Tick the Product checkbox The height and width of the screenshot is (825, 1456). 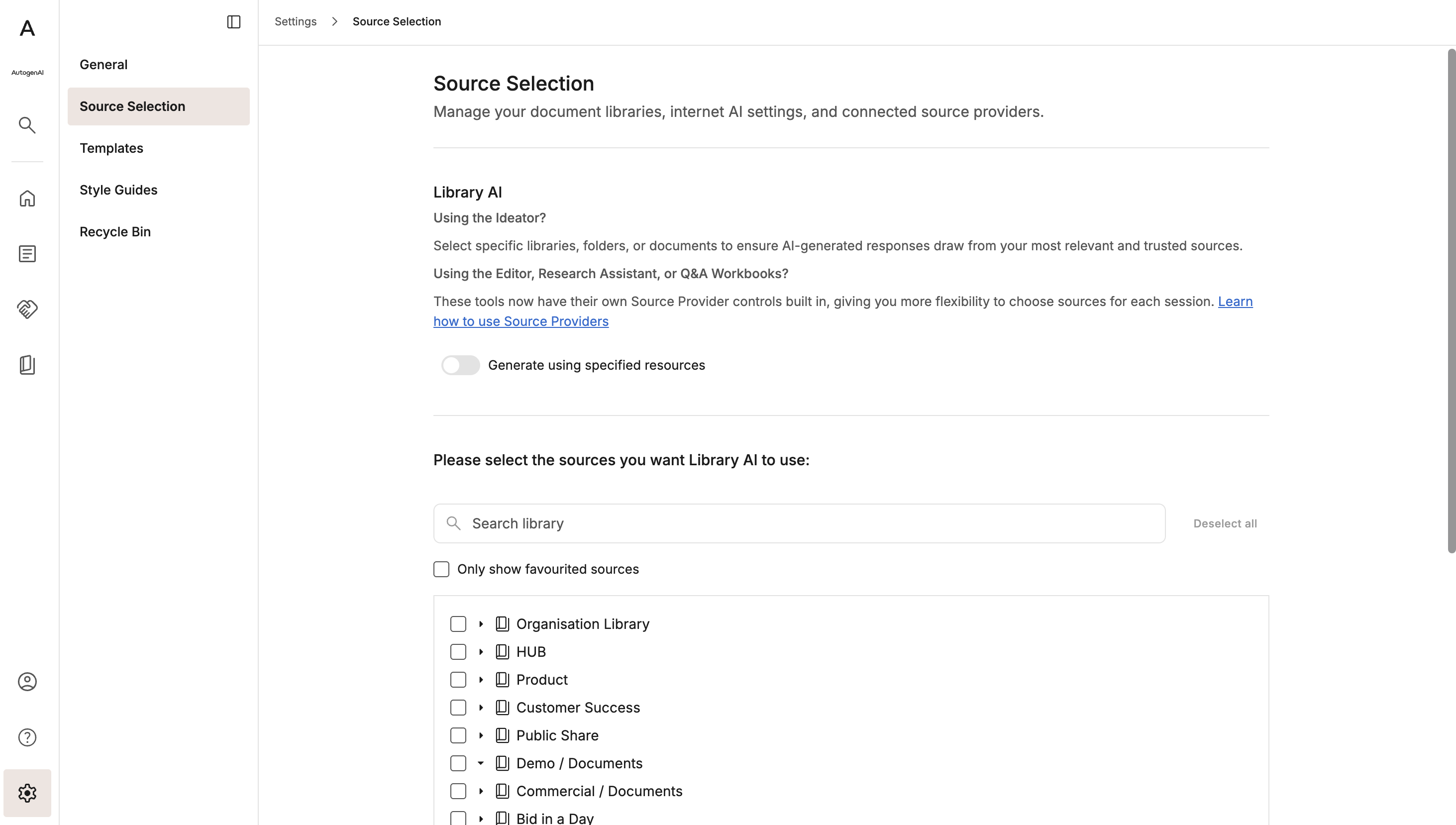point(458,679)
